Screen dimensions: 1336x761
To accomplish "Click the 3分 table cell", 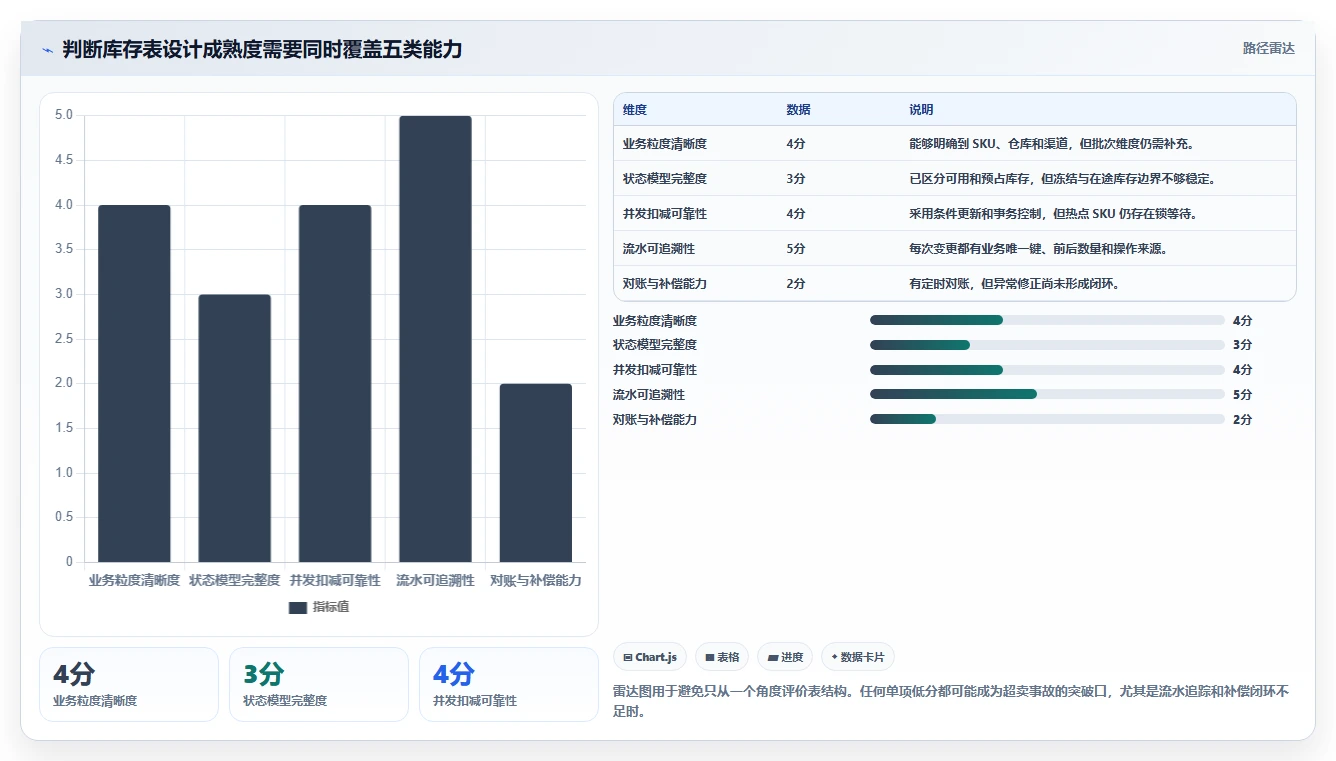I will (796, 179).
